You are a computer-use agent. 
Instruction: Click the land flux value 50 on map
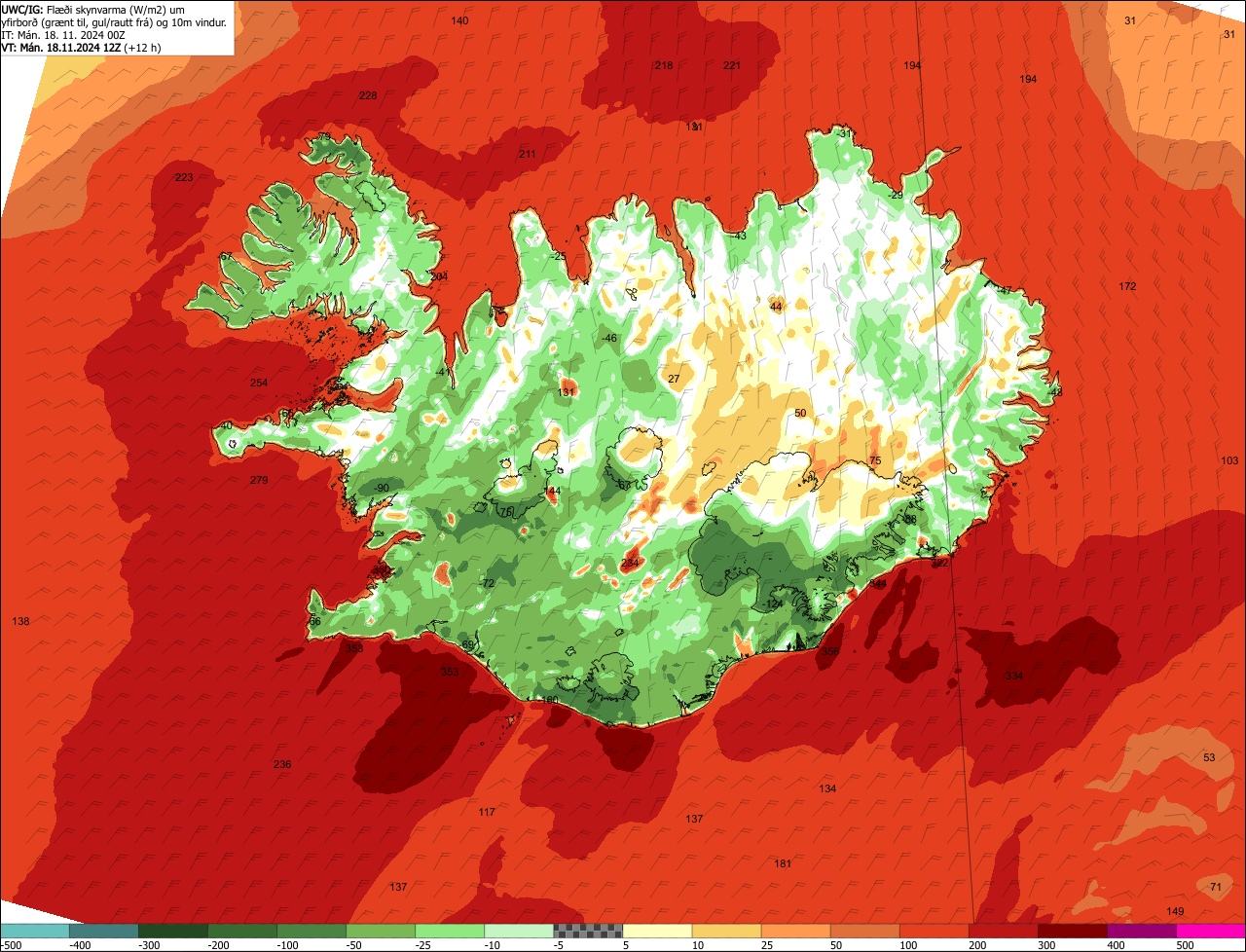click(x=800, y=413)
